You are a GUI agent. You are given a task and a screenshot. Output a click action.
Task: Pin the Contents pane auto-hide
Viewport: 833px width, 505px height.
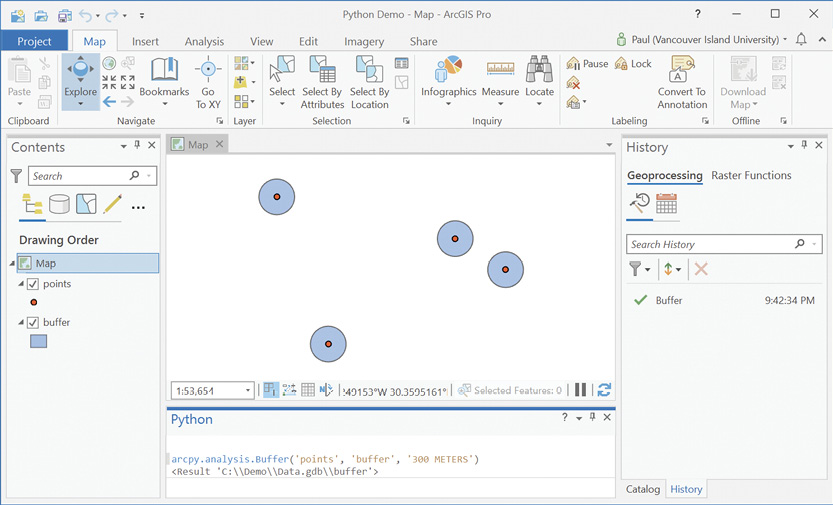(x=138, y=145)
